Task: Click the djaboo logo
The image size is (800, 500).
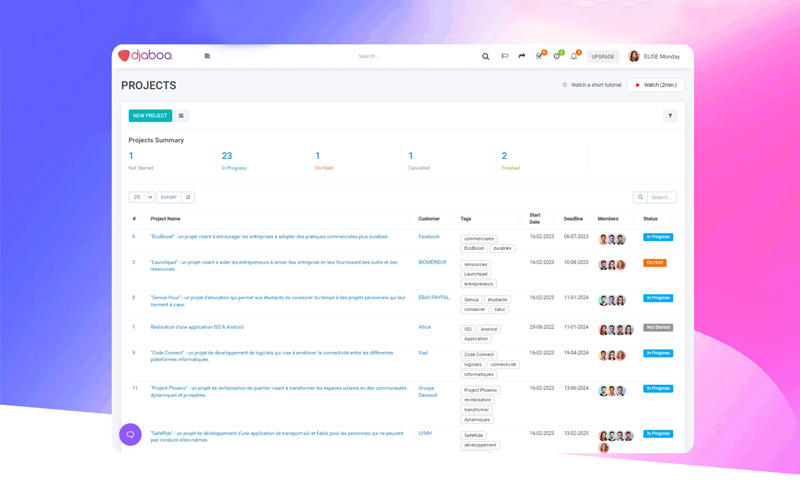Action: pyautogui.click(x=145, y=55)
